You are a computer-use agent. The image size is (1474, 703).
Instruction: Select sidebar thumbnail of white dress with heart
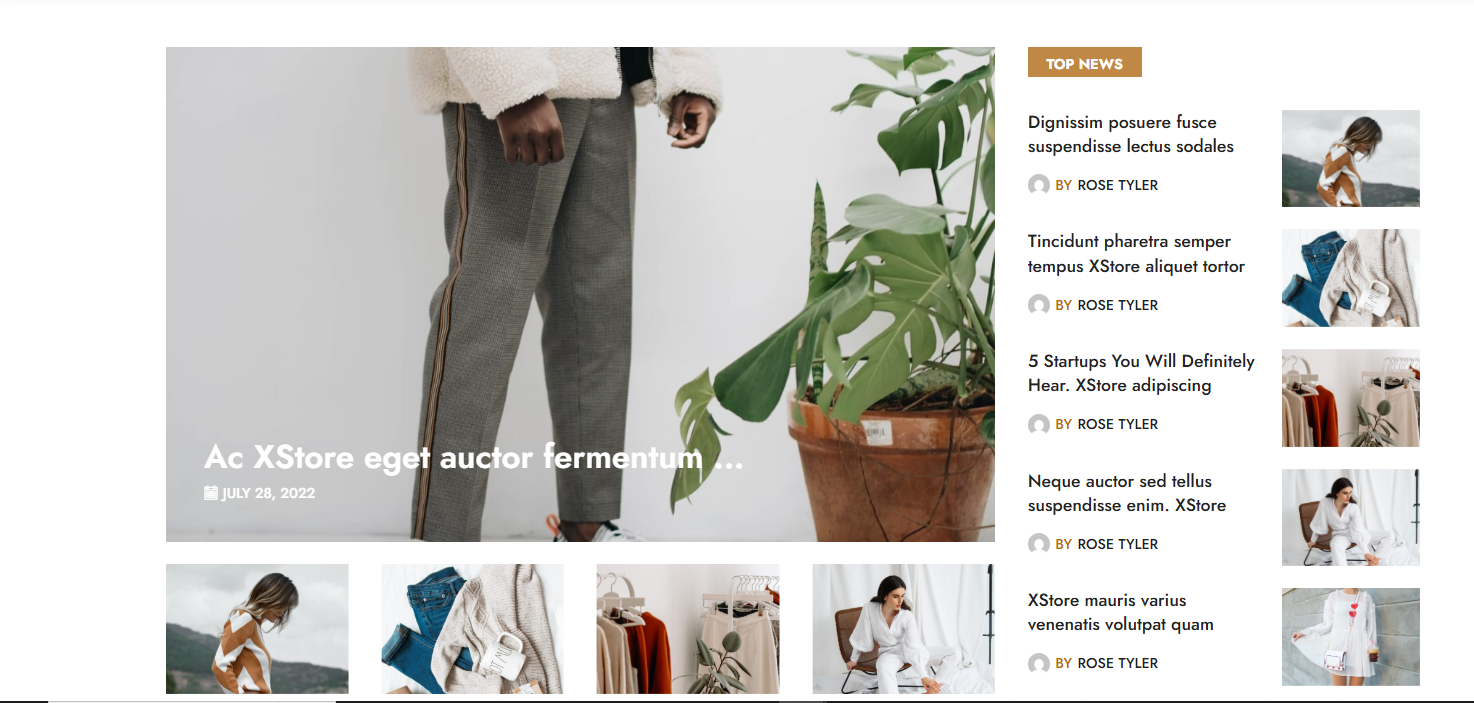click(x=1351, y=637)
